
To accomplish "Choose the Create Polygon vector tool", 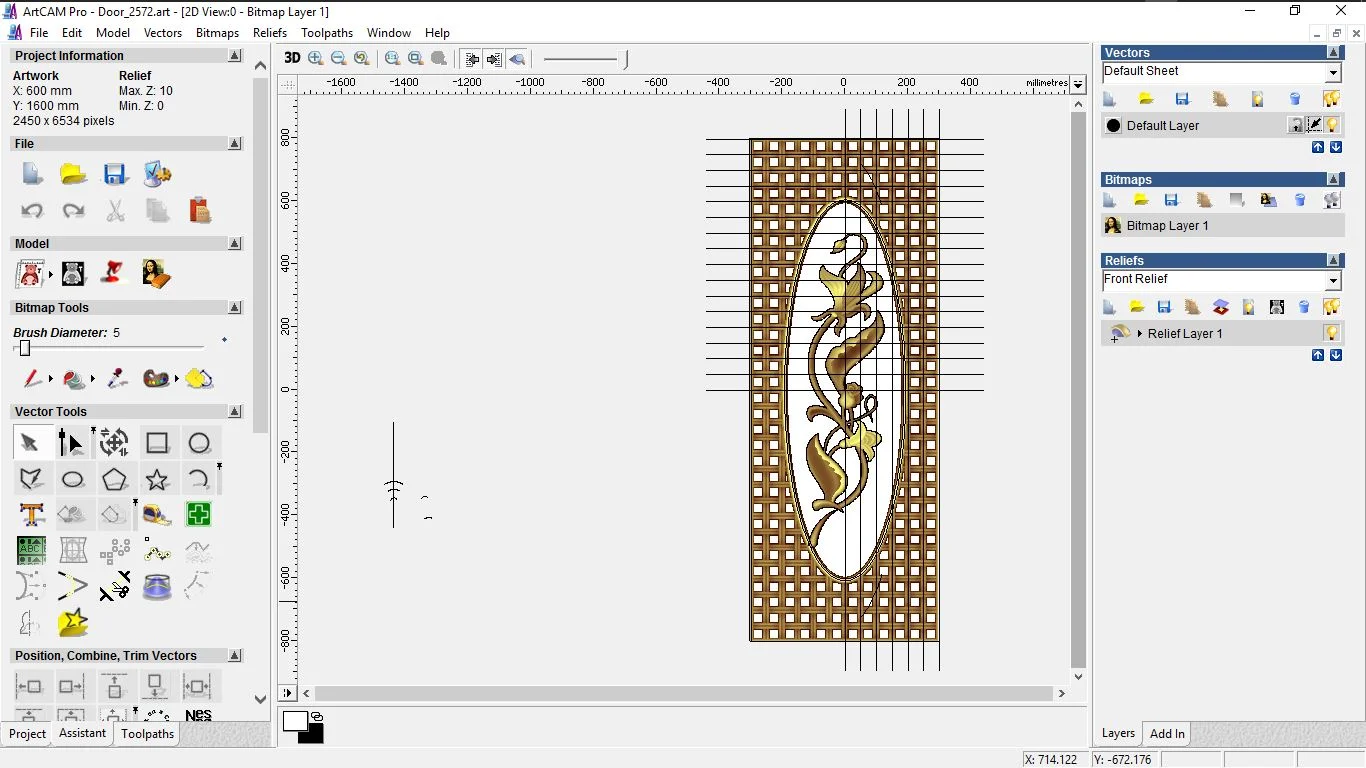I will [115, 479].
